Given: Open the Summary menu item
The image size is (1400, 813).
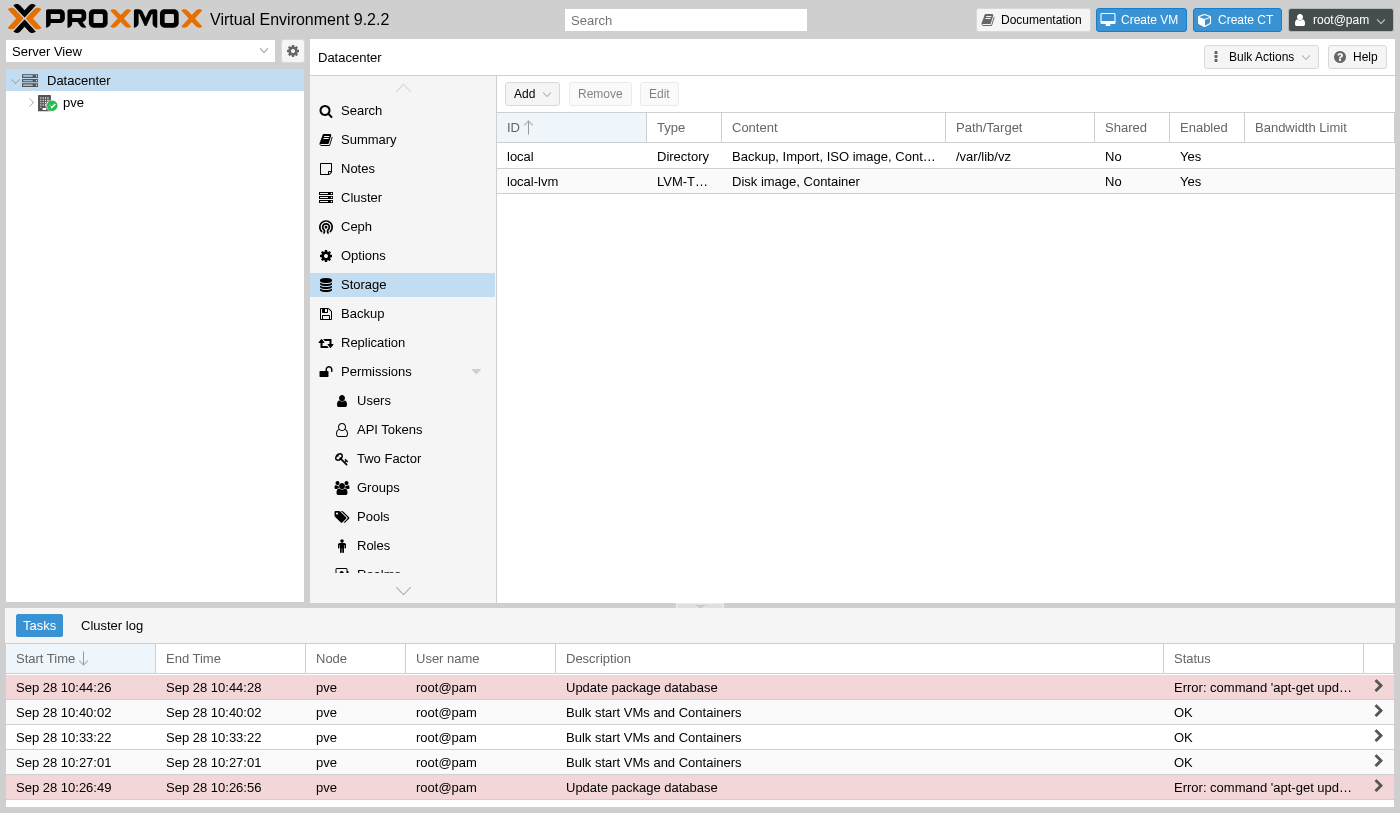Looking at the screenshot, I should (402, 140).
